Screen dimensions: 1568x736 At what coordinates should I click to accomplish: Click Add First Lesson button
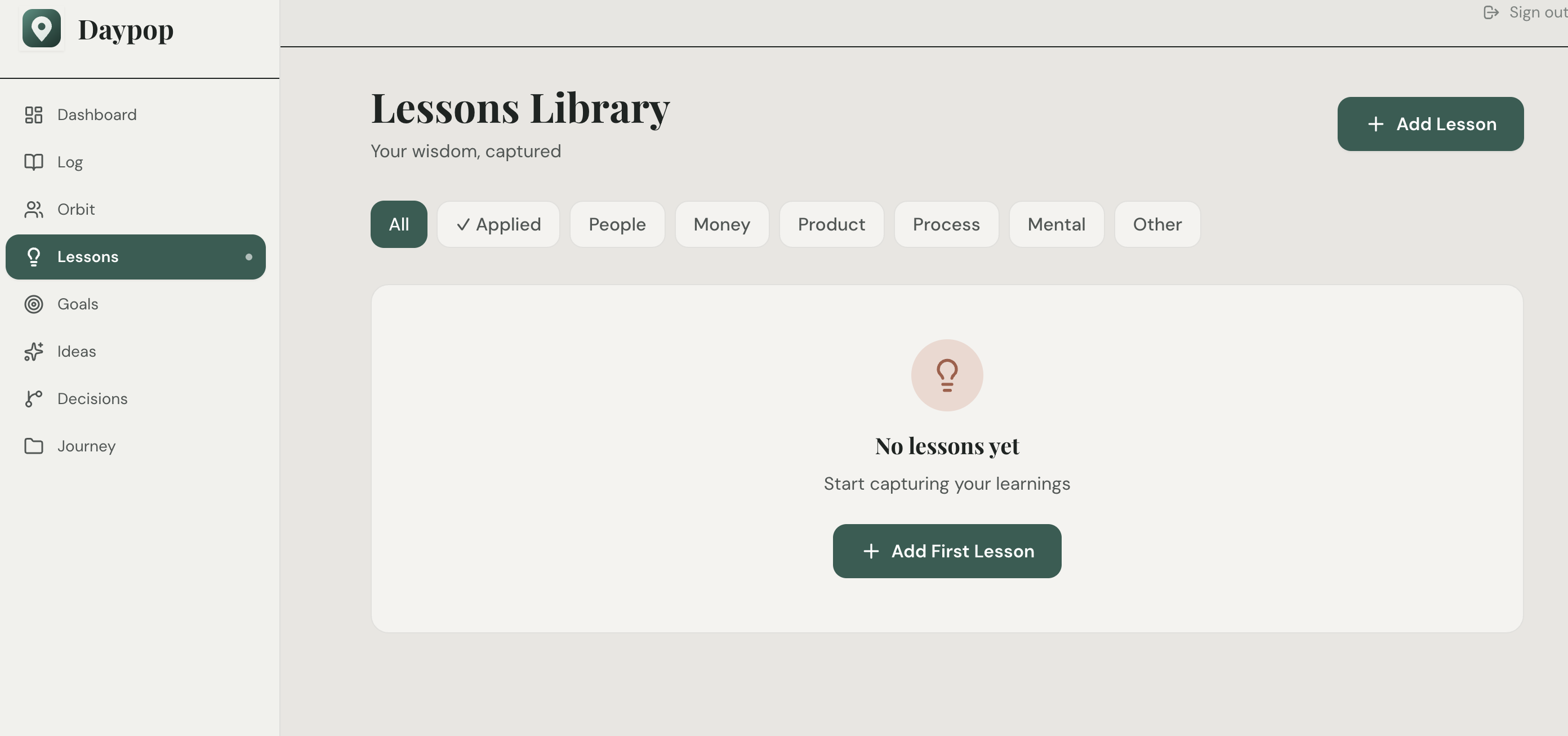click(x=947, y=551)
